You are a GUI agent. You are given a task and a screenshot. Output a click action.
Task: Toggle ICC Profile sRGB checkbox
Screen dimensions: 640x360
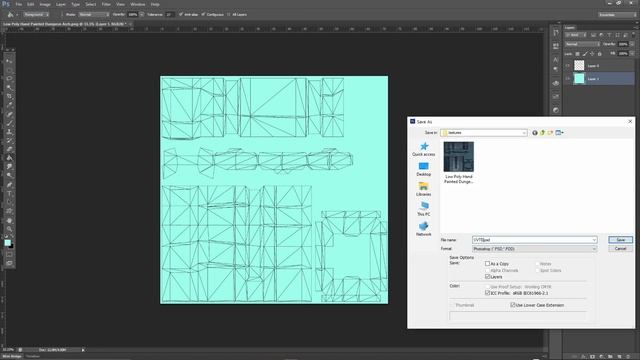coord(487,293)
